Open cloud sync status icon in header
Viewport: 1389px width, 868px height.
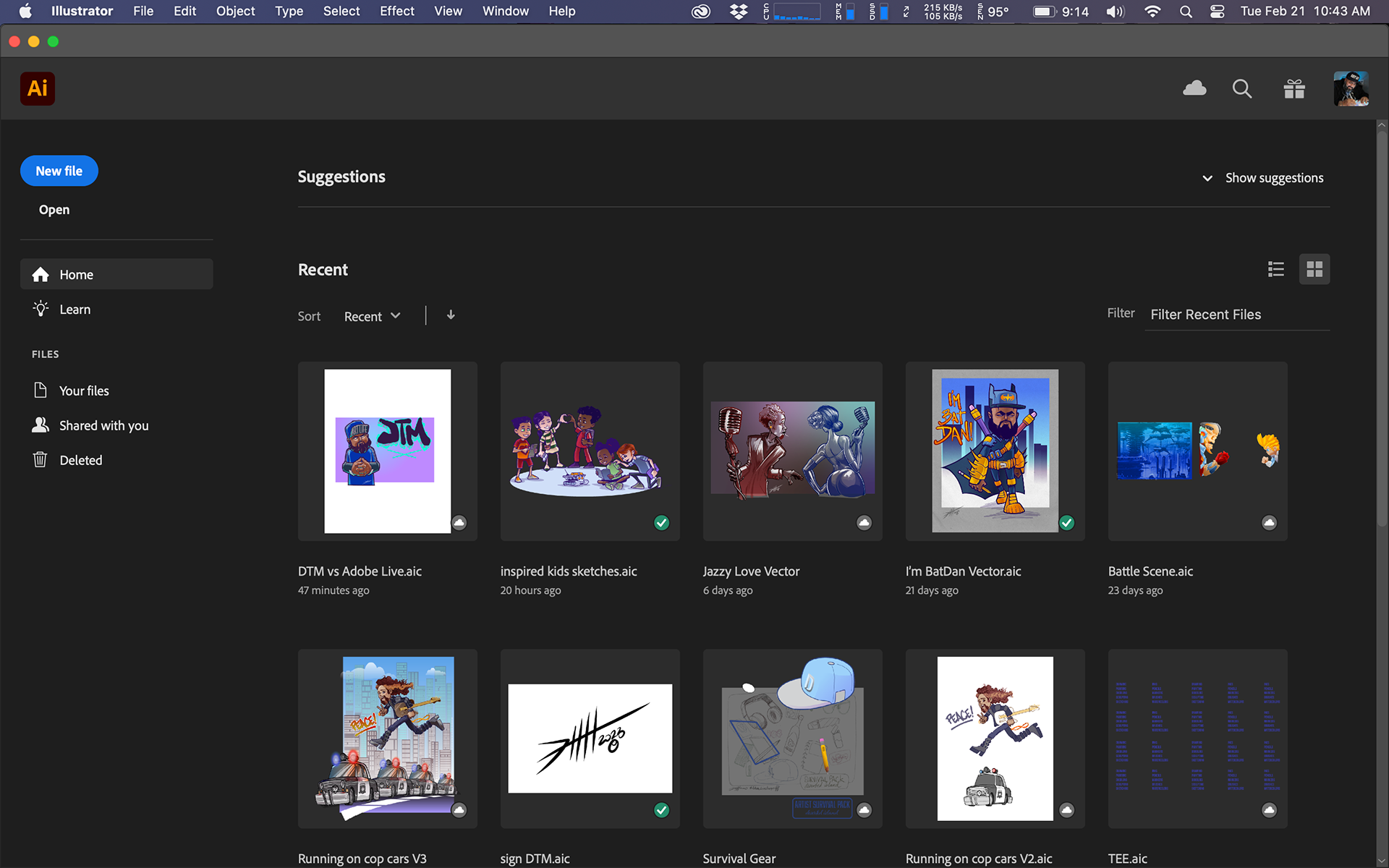pos(1194,88)
